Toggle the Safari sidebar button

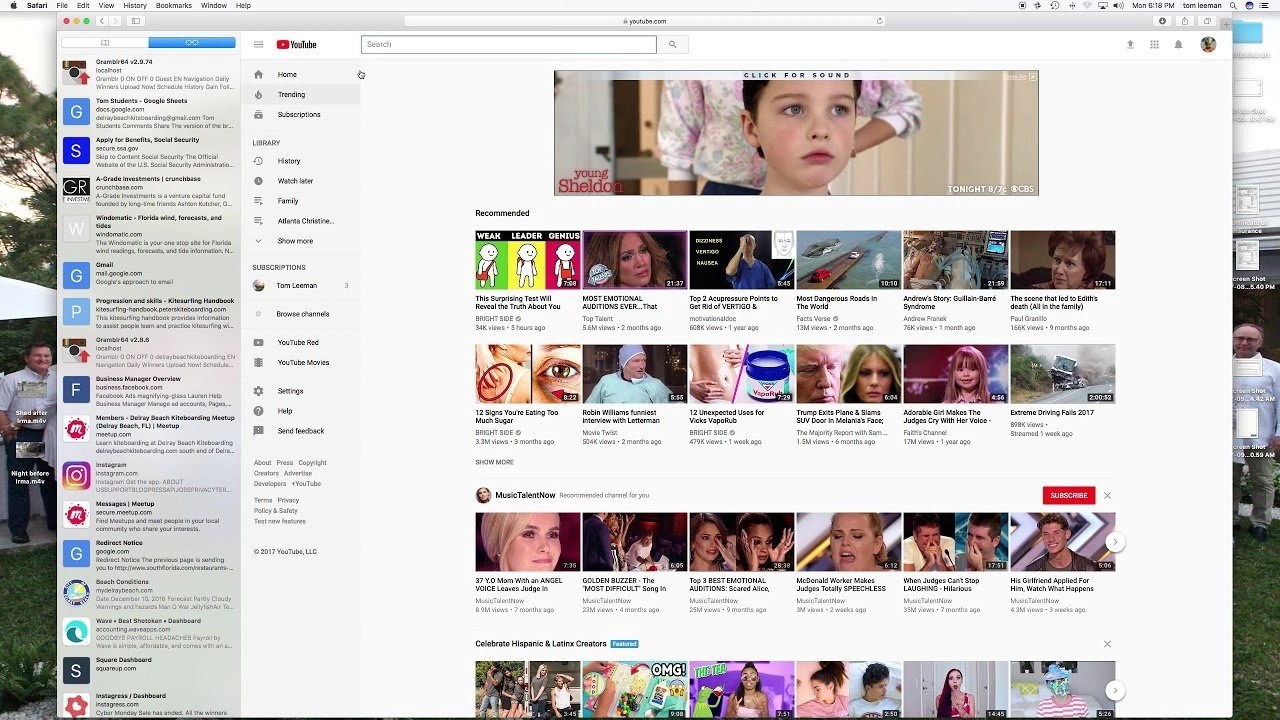136,21
